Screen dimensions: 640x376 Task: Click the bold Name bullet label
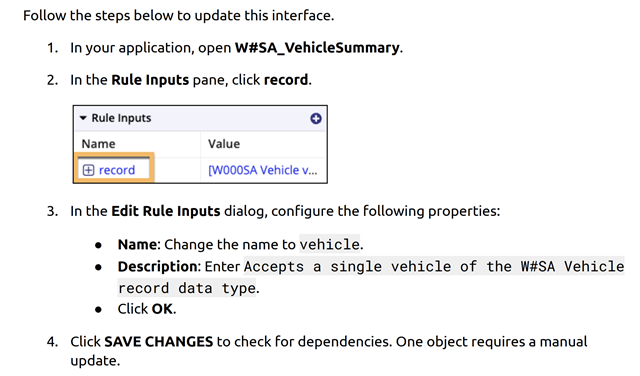click(x=137, y=245)
